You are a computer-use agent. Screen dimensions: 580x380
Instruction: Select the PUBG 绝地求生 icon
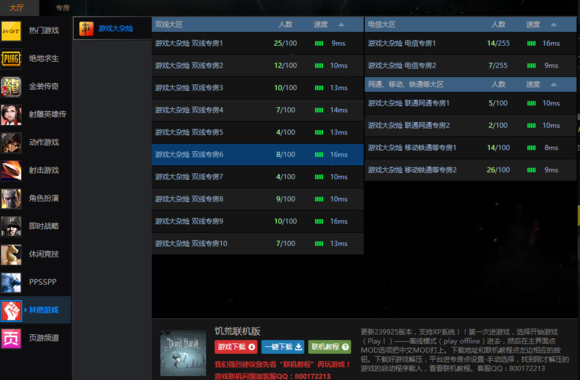11,59
